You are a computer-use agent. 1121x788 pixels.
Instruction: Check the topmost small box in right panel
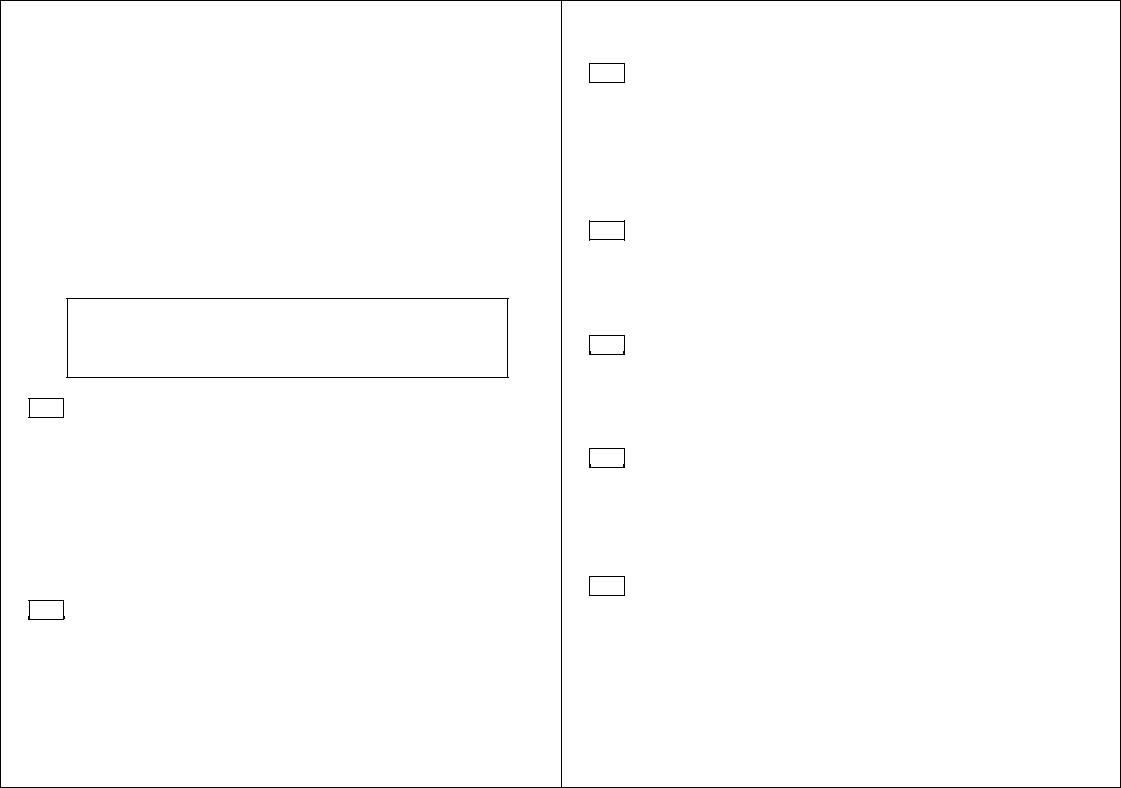[x=607, y=73]
